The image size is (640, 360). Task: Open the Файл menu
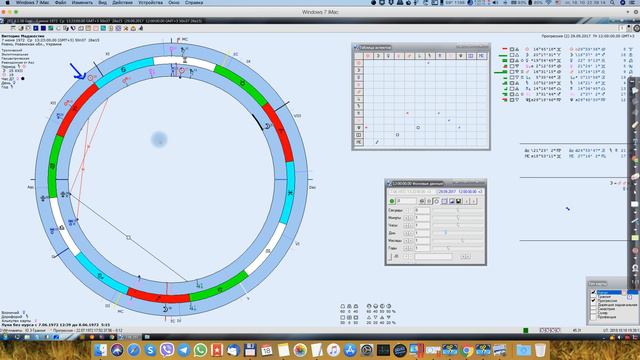coord(60,2)
